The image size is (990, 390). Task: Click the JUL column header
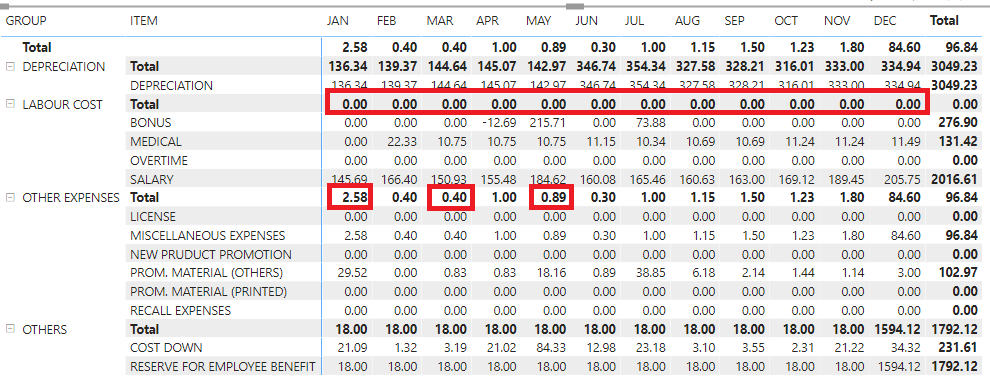635,21
